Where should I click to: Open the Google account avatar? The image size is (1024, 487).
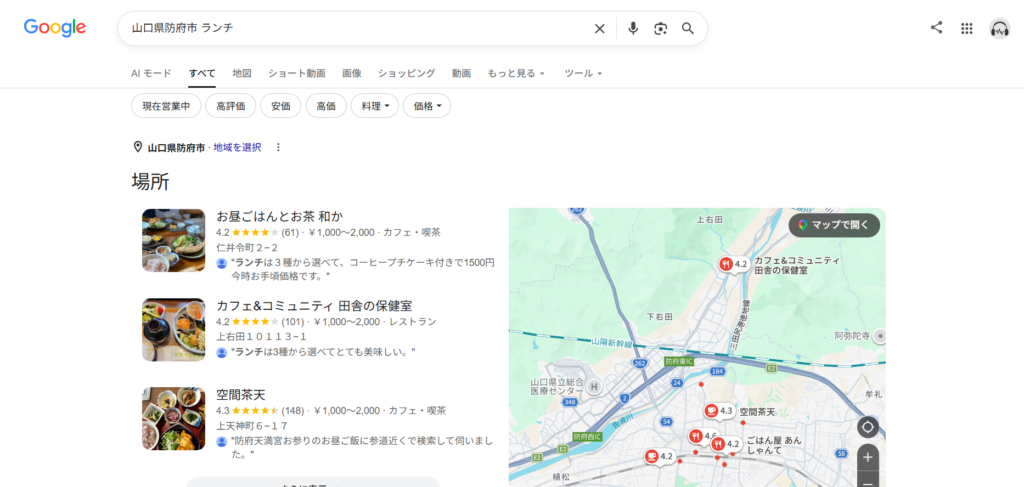[1000, 28]
